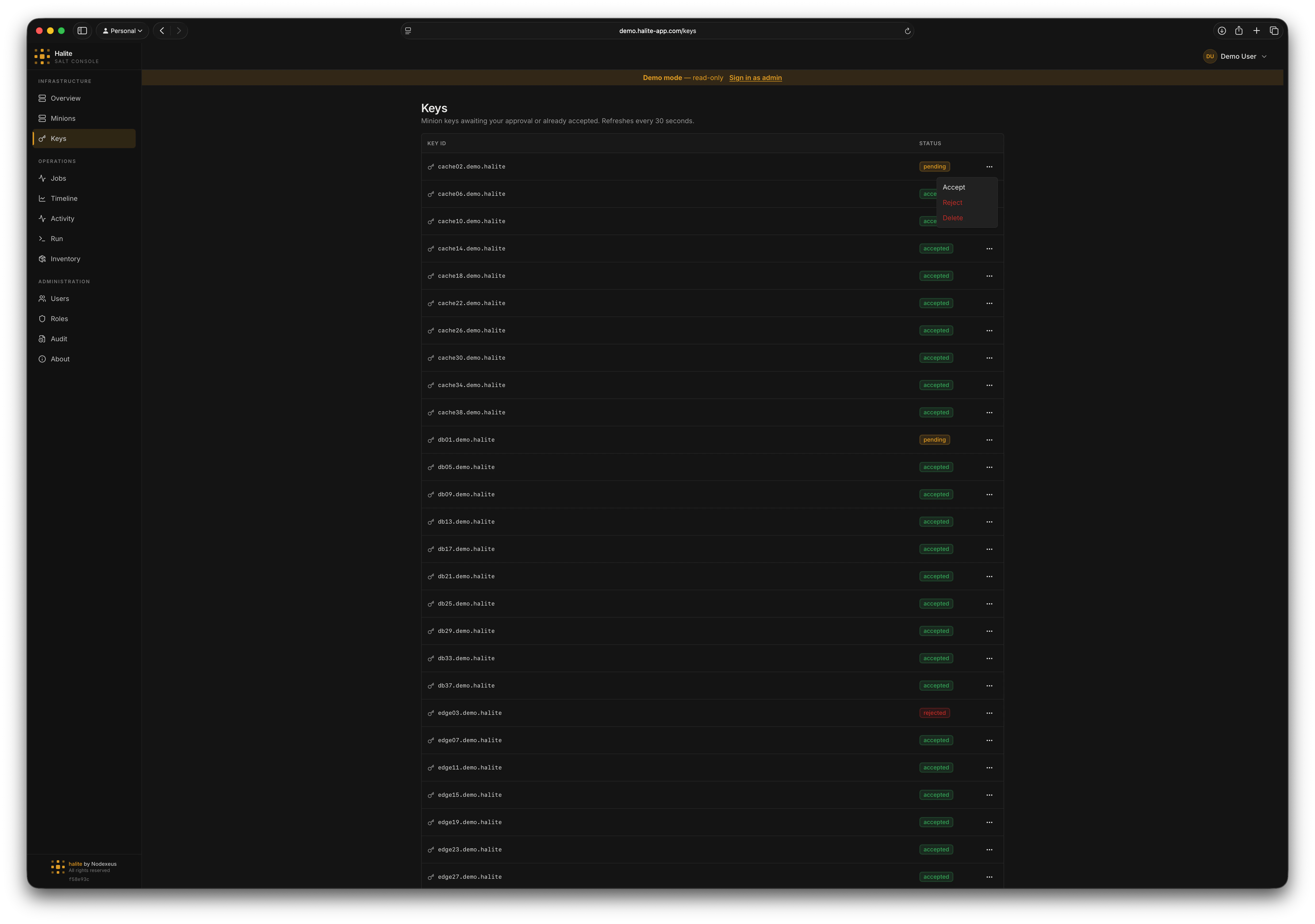Open the Users administration page
This screenshot has height=924, width=1315.
pyautogui.click(x=84, y=299)
